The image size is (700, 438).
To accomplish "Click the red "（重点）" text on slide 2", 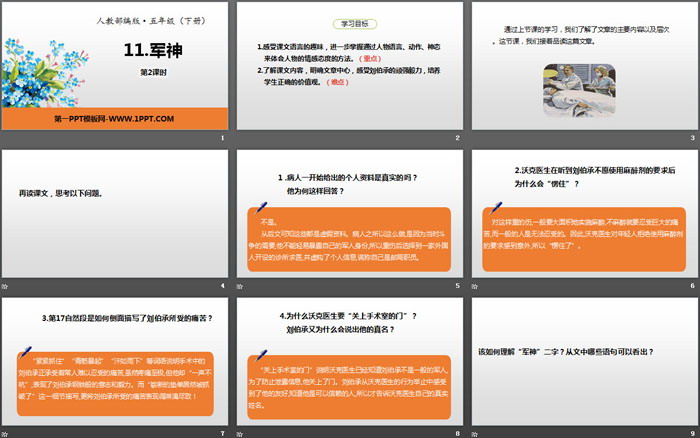I will click(x=370, y=58).
